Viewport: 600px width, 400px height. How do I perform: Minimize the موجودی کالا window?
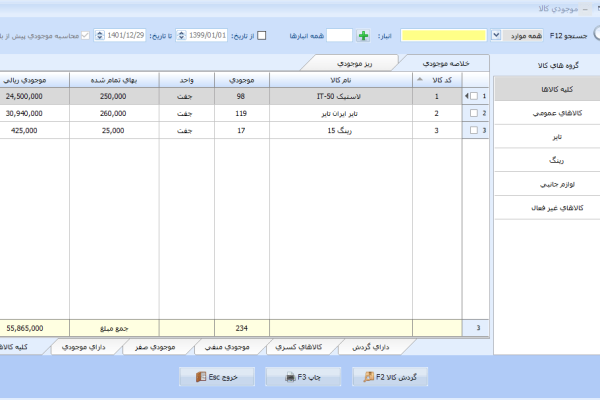[585, 9]
